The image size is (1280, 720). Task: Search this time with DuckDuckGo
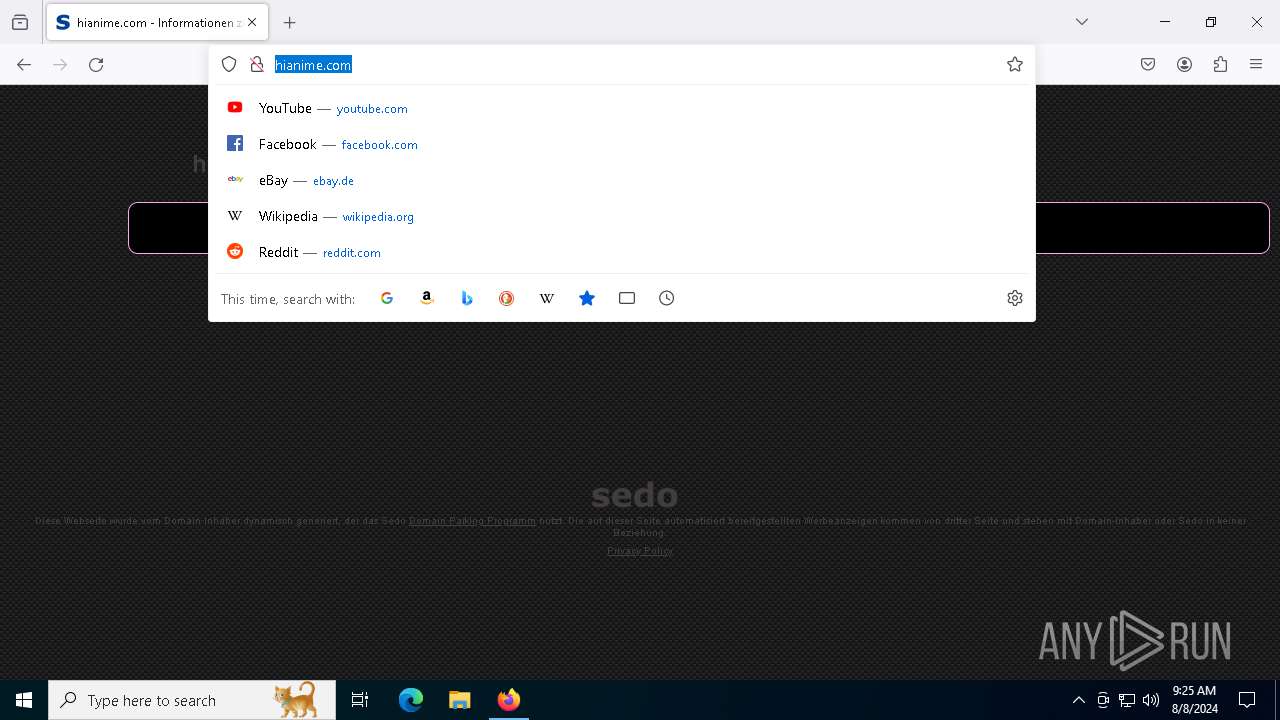[507, 298]
